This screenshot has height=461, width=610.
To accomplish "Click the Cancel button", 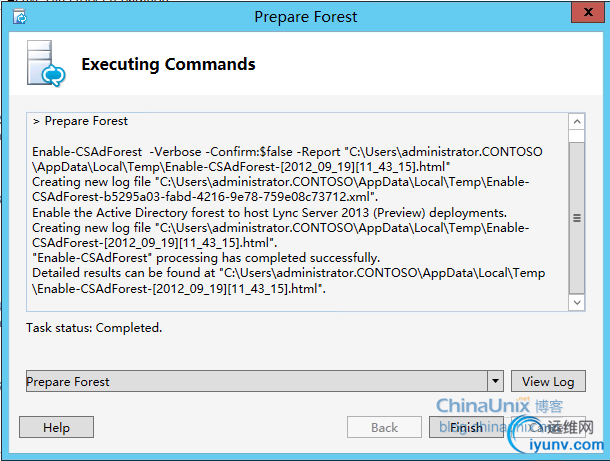I will point(548,427).
